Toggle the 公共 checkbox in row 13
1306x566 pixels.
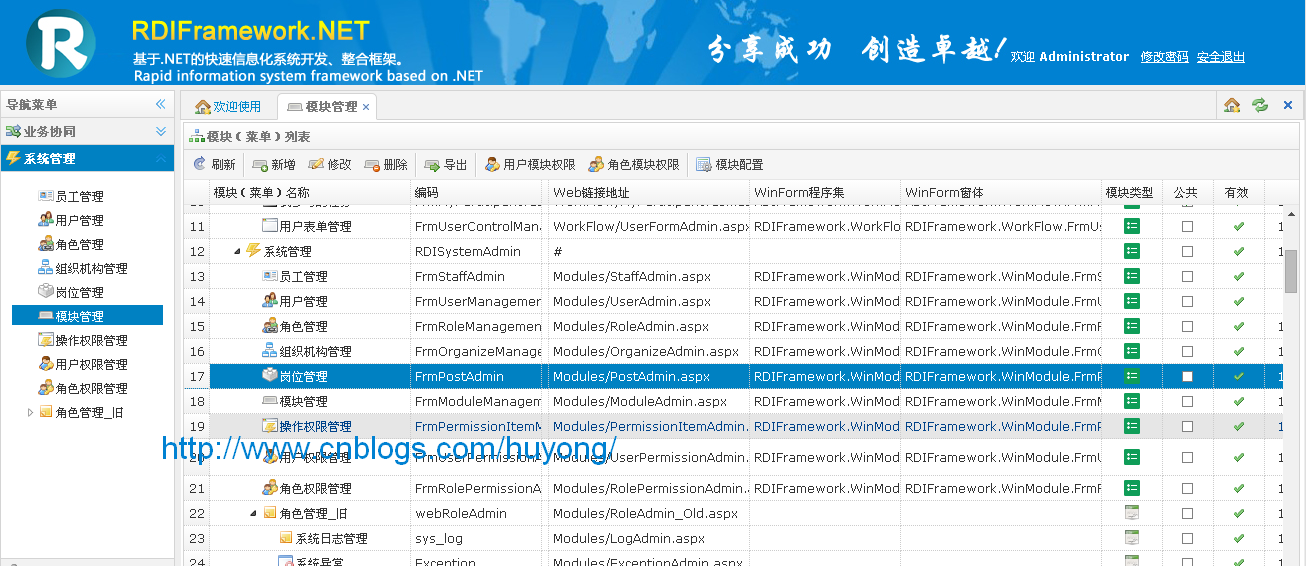1187,277
